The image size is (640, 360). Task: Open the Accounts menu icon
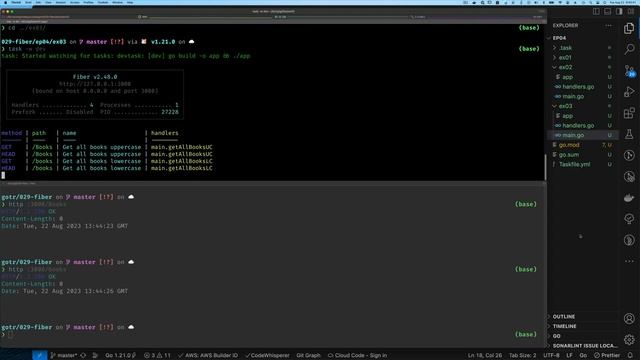[629, 318]
